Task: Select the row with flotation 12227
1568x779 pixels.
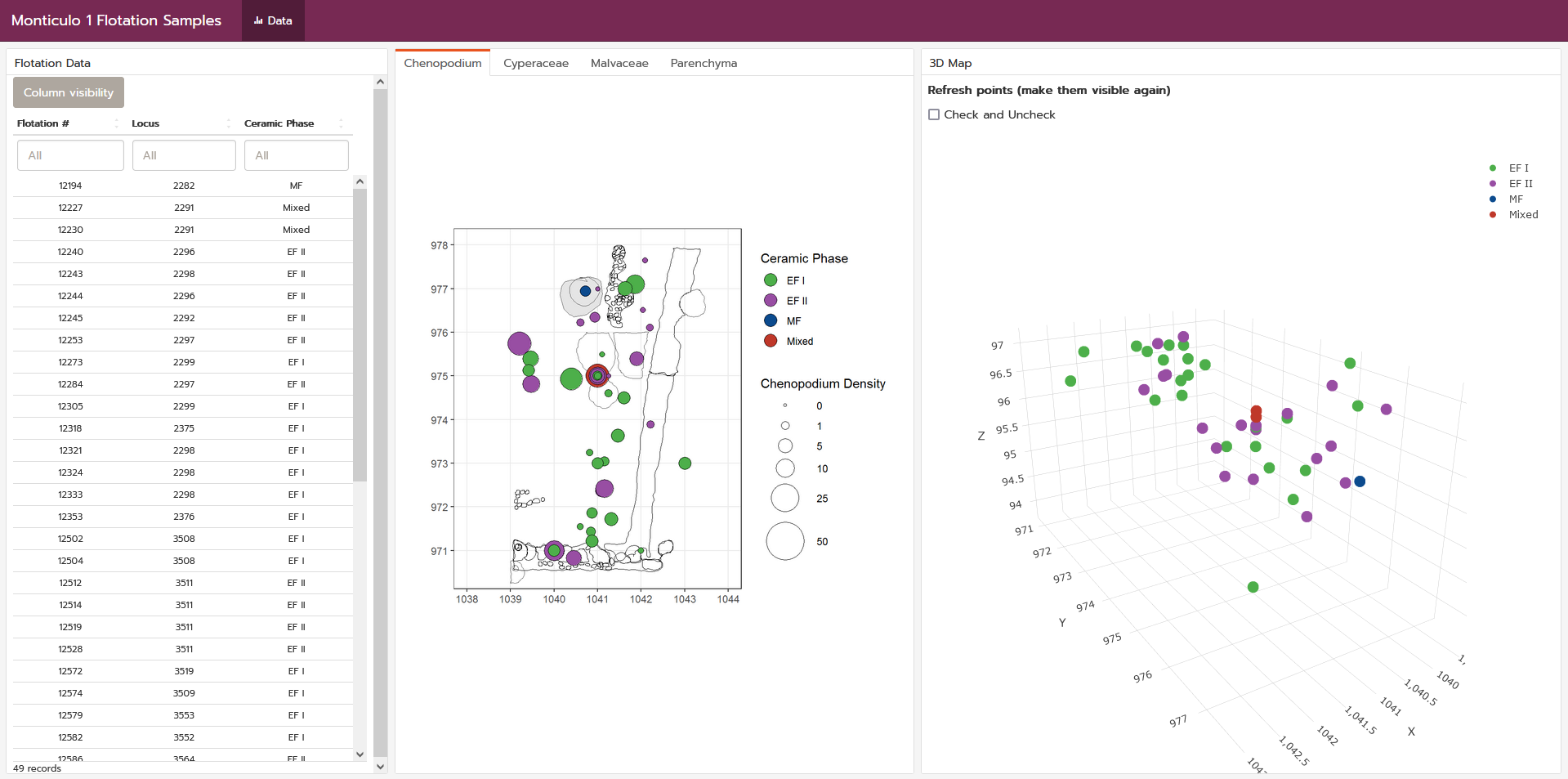Action: click(183, 208)
